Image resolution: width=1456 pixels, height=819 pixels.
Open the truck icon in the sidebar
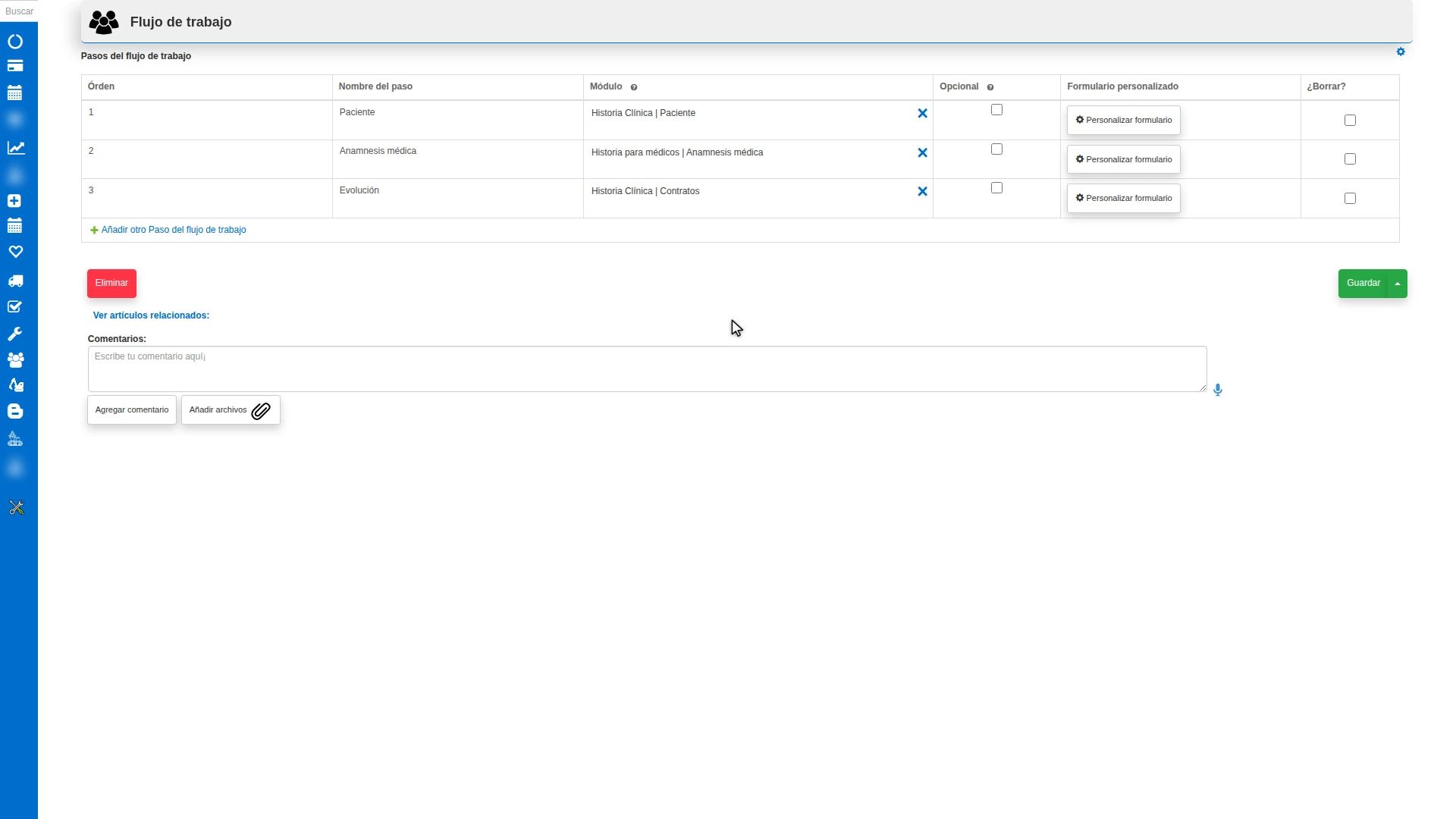(x=15, y=281)
